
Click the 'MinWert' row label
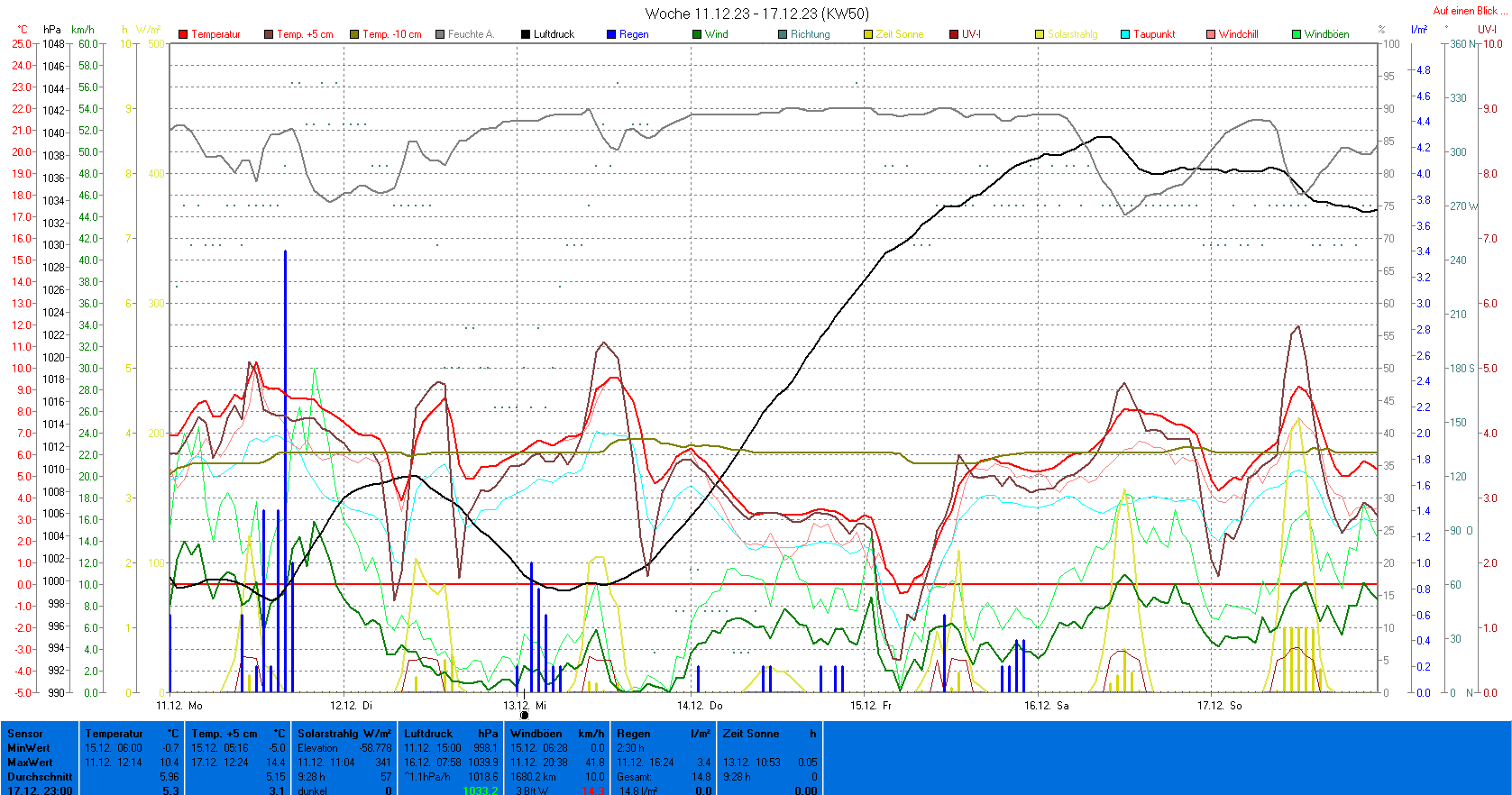tap(29, 748)
